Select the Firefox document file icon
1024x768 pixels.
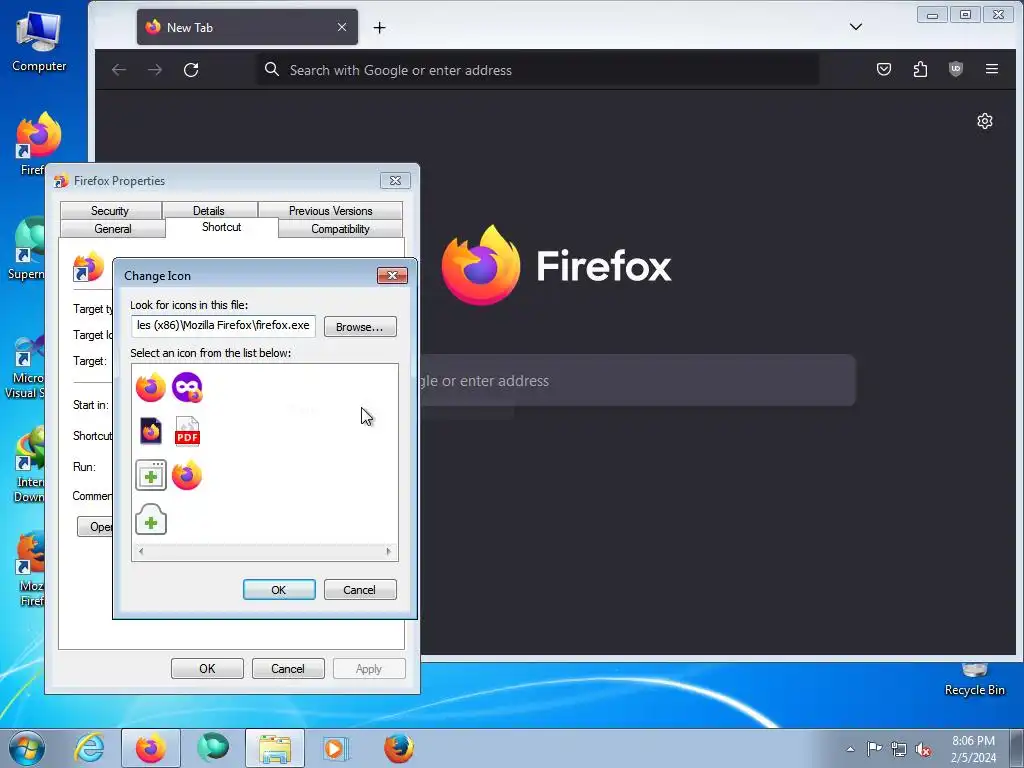point(151,431)
